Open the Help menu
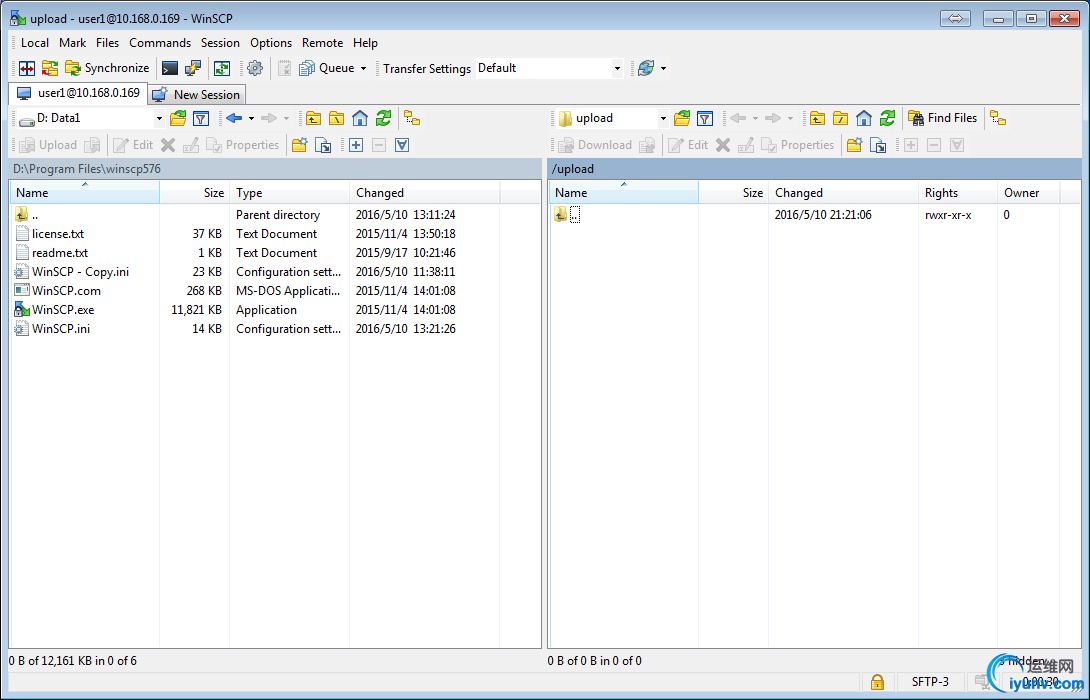Screen dimensions: 1090x700 click(365, 43)
